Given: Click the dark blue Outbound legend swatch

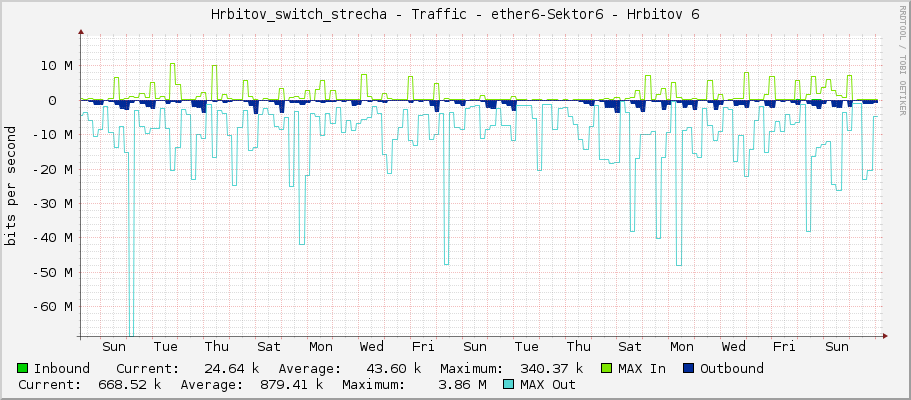Looking at the screenshot, I should click(689, 369).
